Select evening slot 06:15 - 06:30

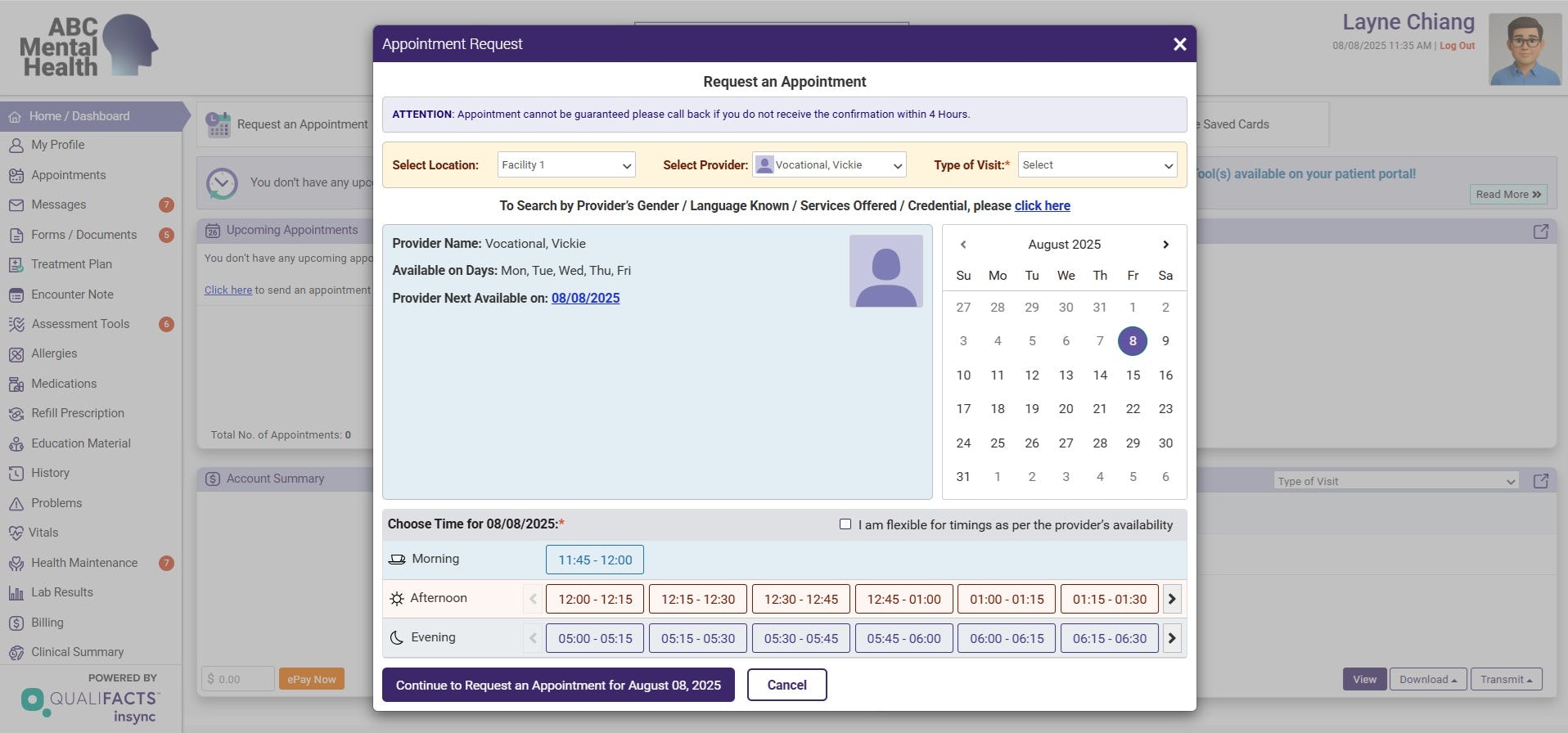tap(1110, 638)
